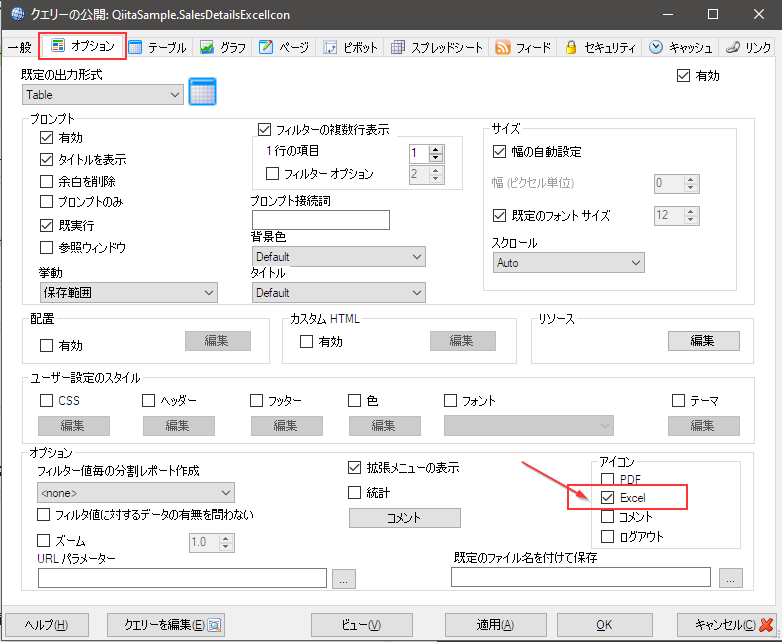Go to the キャッシュ tab

[x=680, y=47]
